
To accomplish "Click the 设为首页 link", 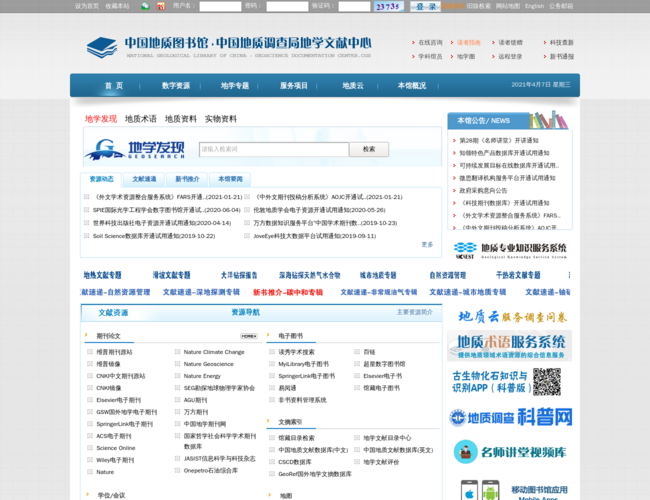I will (87, 6).
